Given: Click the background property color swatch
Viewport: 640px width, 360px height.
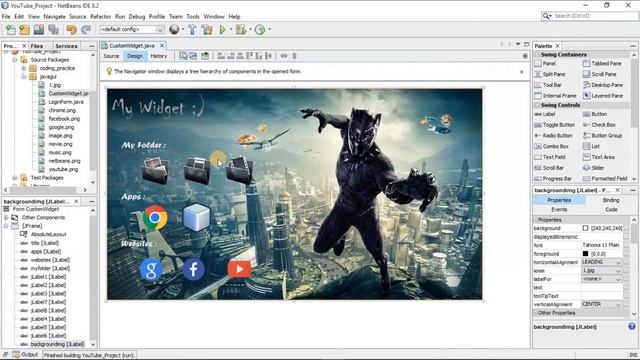Looking at the screenshot, I should point(585,228).
